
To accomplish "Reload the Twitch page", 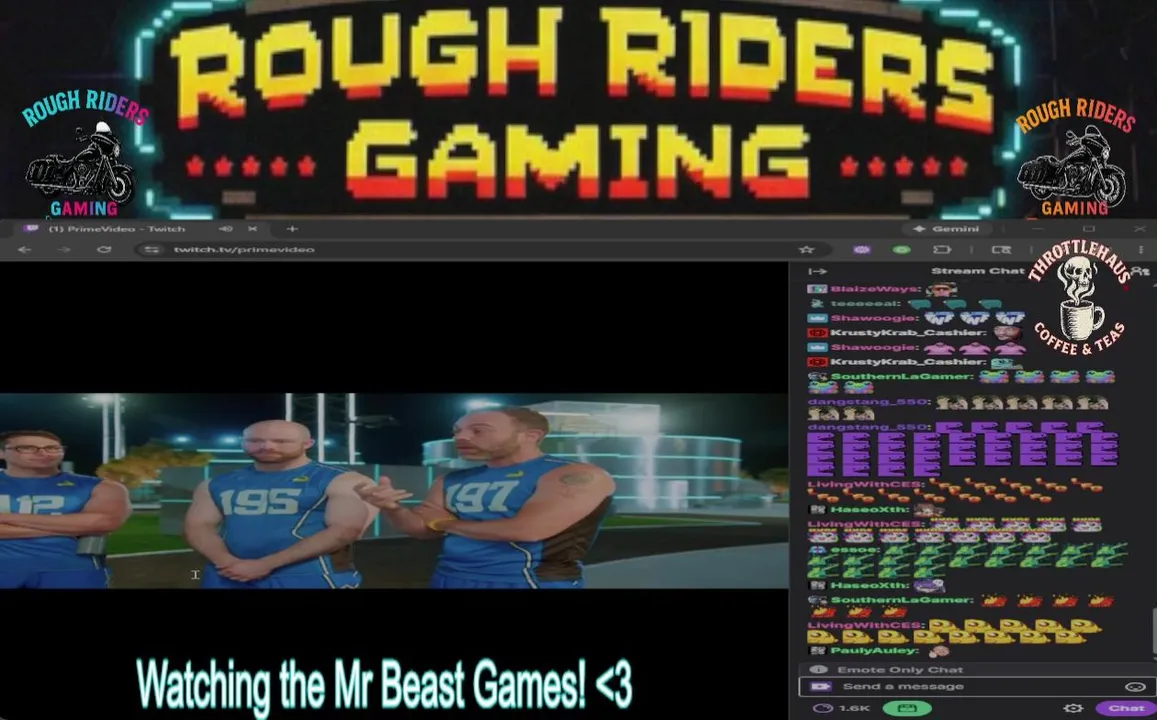I will (104, 249).
